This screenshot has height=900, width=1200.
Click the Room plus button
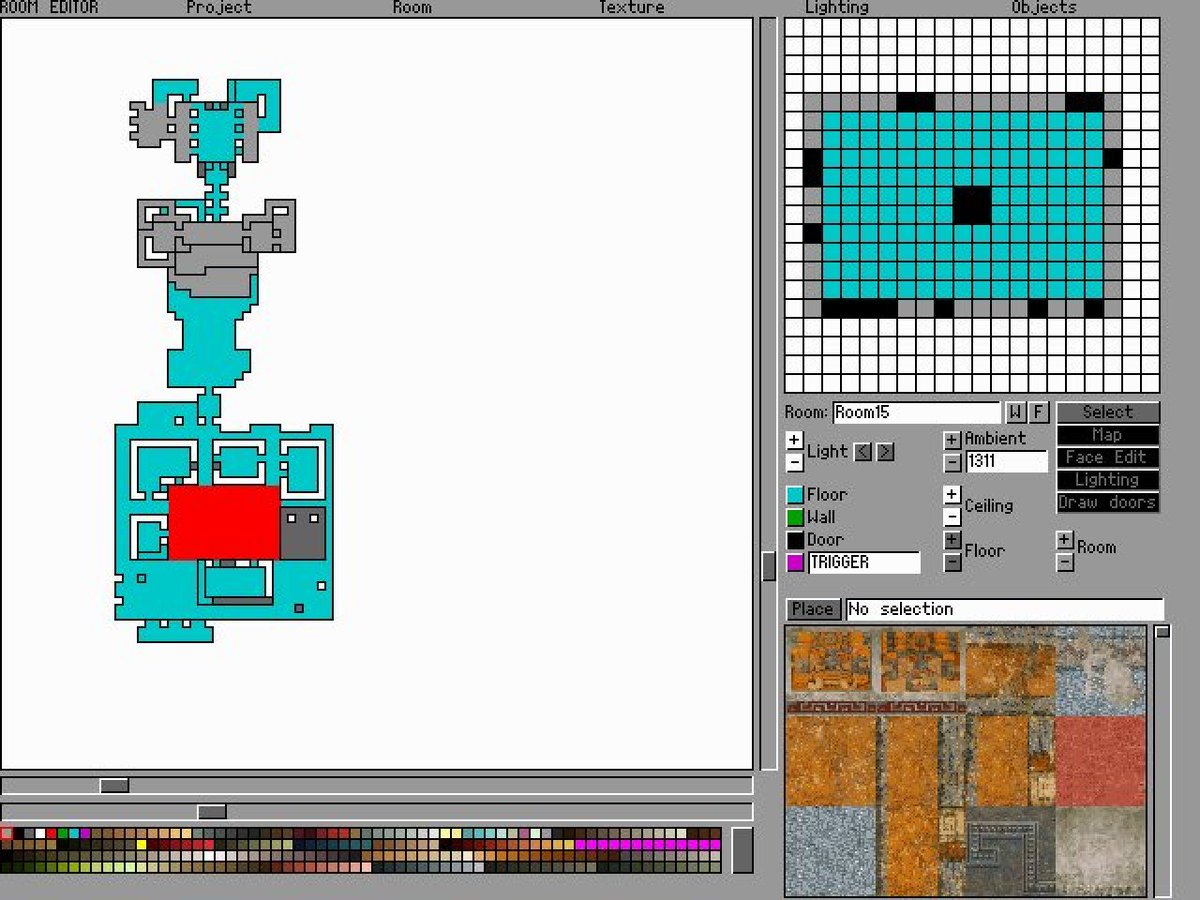point(1065,540)
